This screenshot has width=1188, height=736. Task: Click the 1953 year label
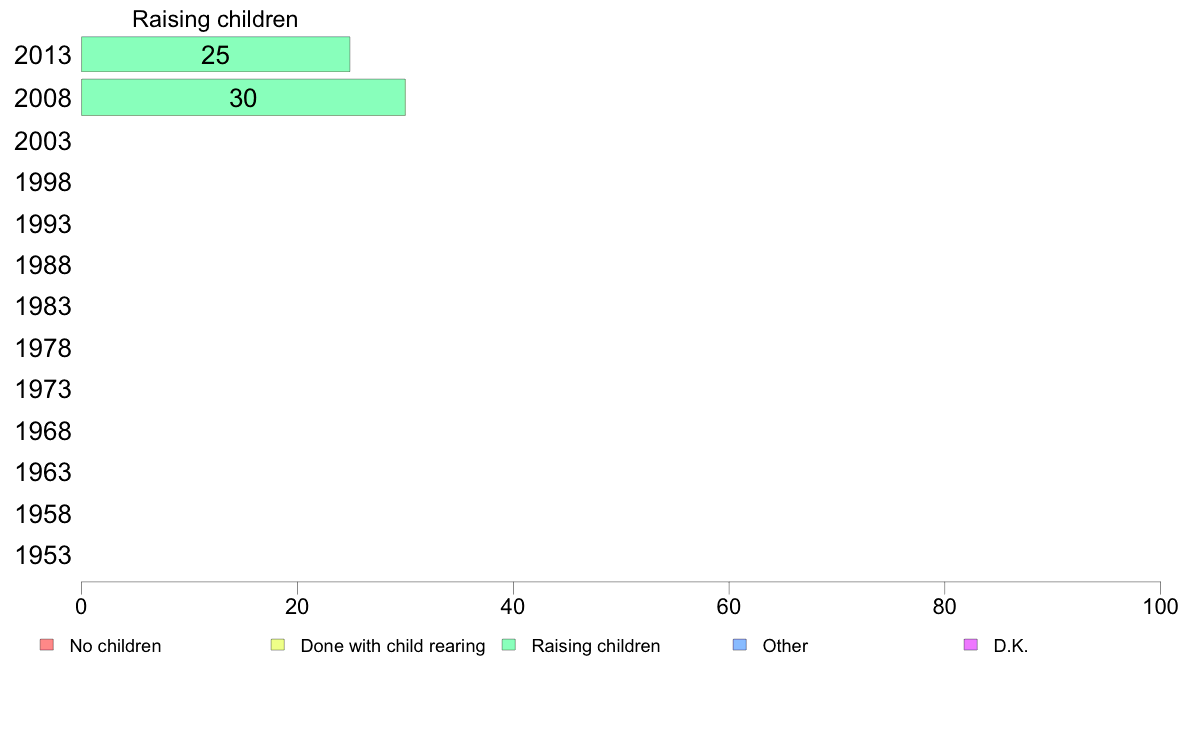(x=42, y=556)
